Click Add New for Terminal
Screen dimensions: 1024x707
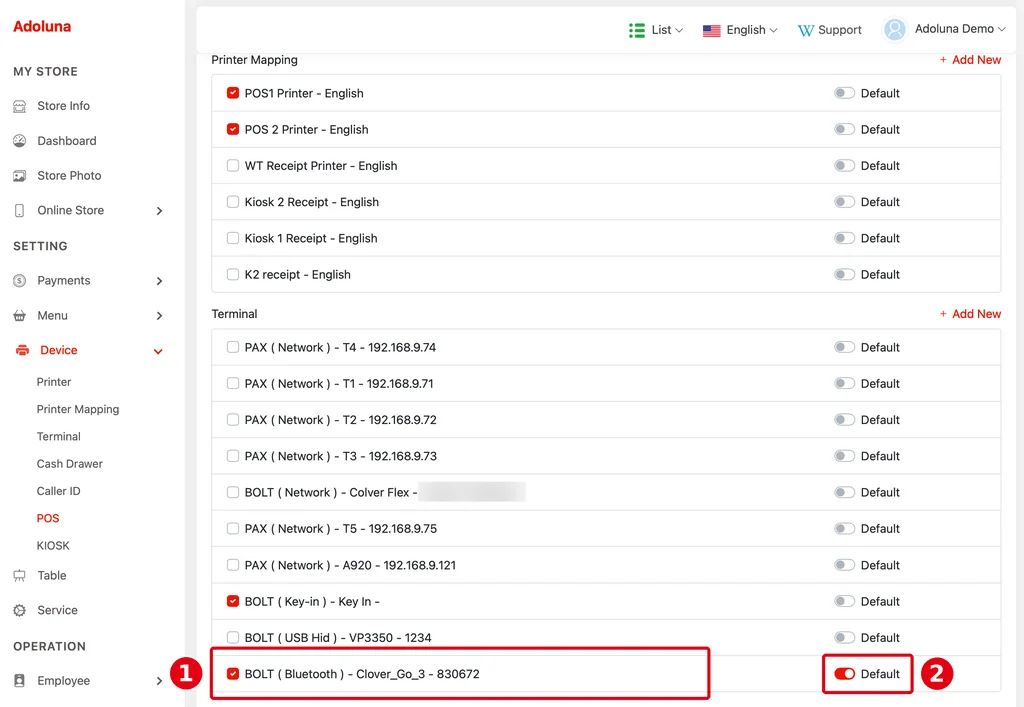coord(970,314)
